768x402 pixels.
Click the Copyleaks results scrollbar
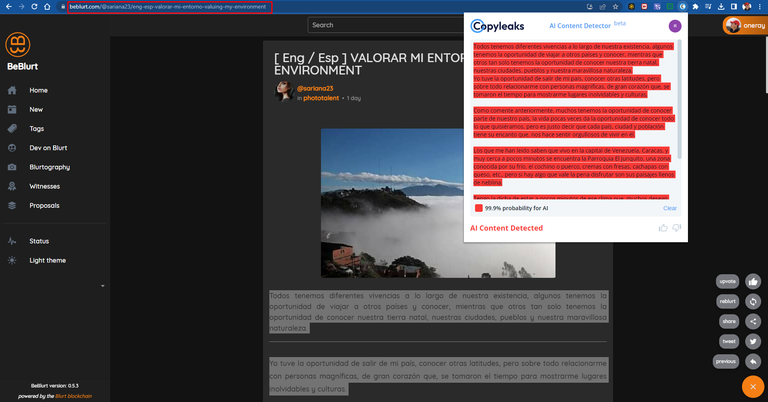(x=679, y=100)
